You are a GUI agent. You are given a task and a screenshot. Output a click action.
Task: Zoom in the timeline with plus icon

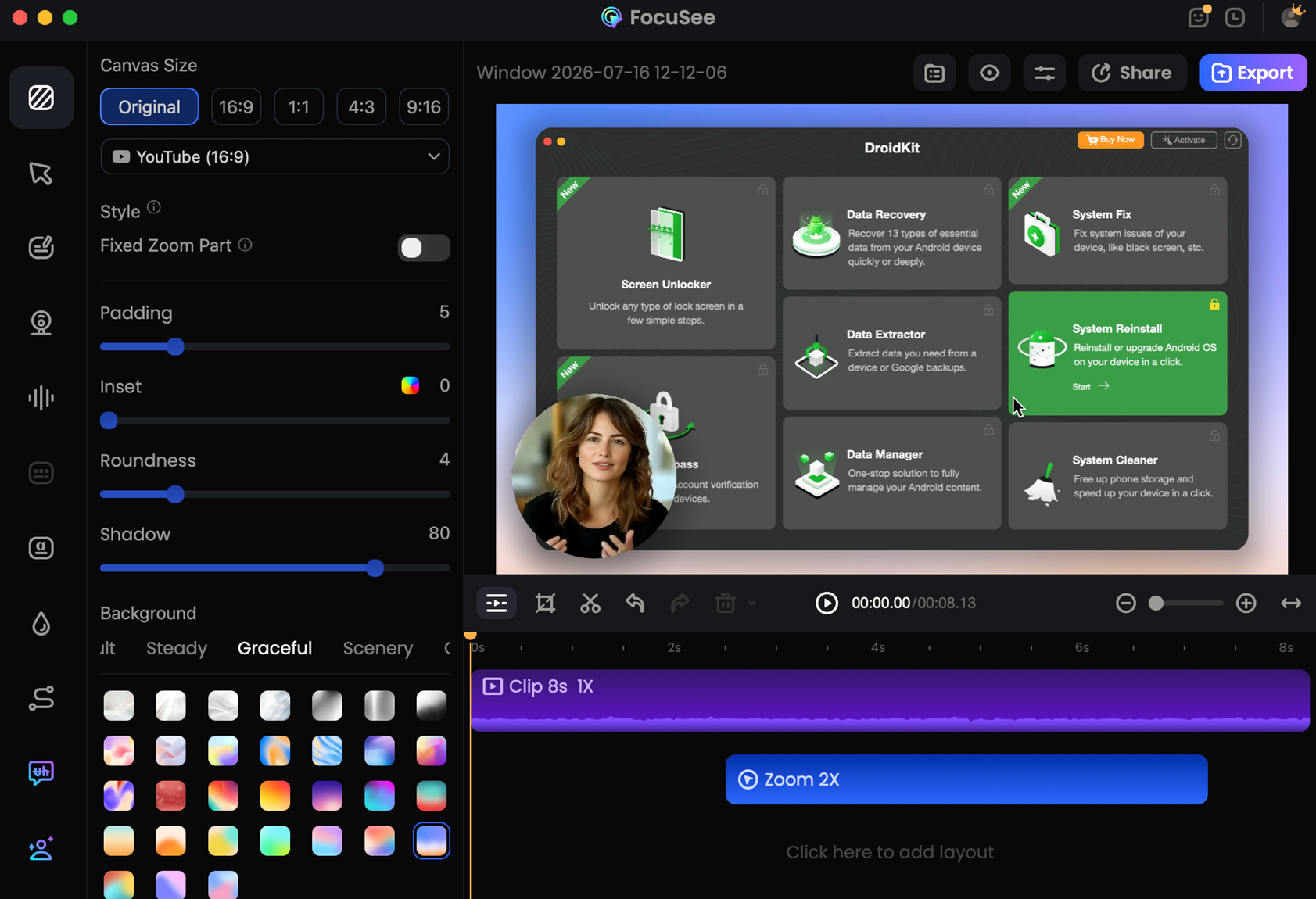coord(1246,603)
